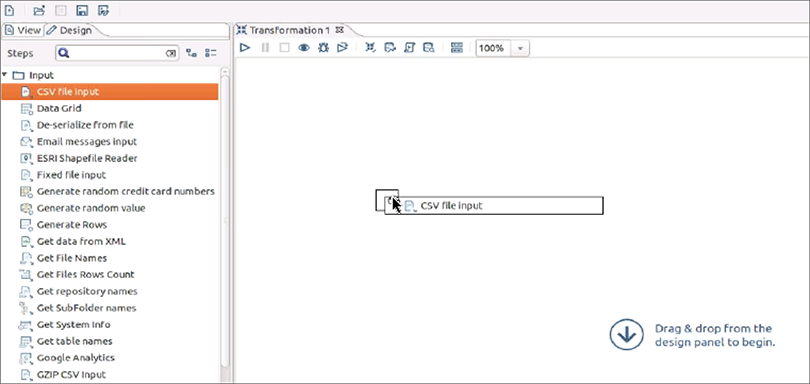Switch to the Design tab

[x=70, y=30]
